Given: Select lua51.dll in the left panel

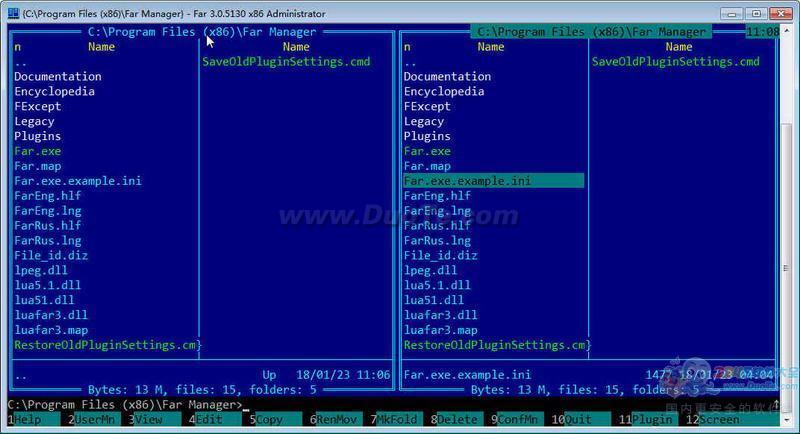Looking at the screenshot, I should pyautogui.click(x=44, y=300).
